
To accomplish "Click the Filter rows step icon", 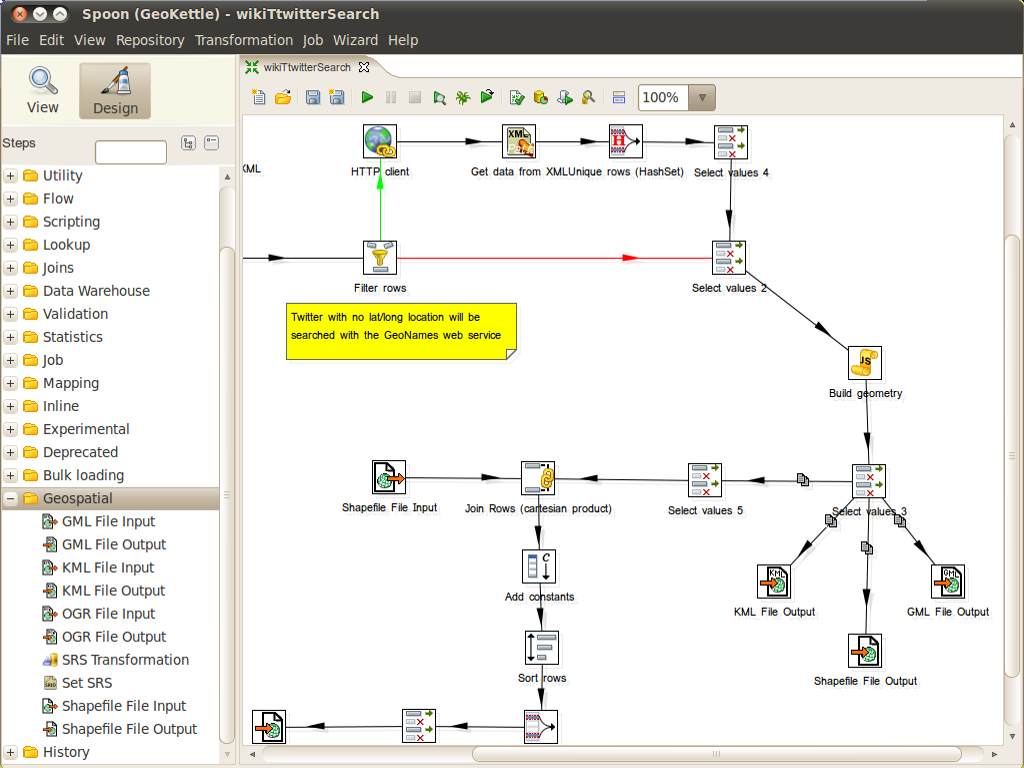I will pos(380,258).
